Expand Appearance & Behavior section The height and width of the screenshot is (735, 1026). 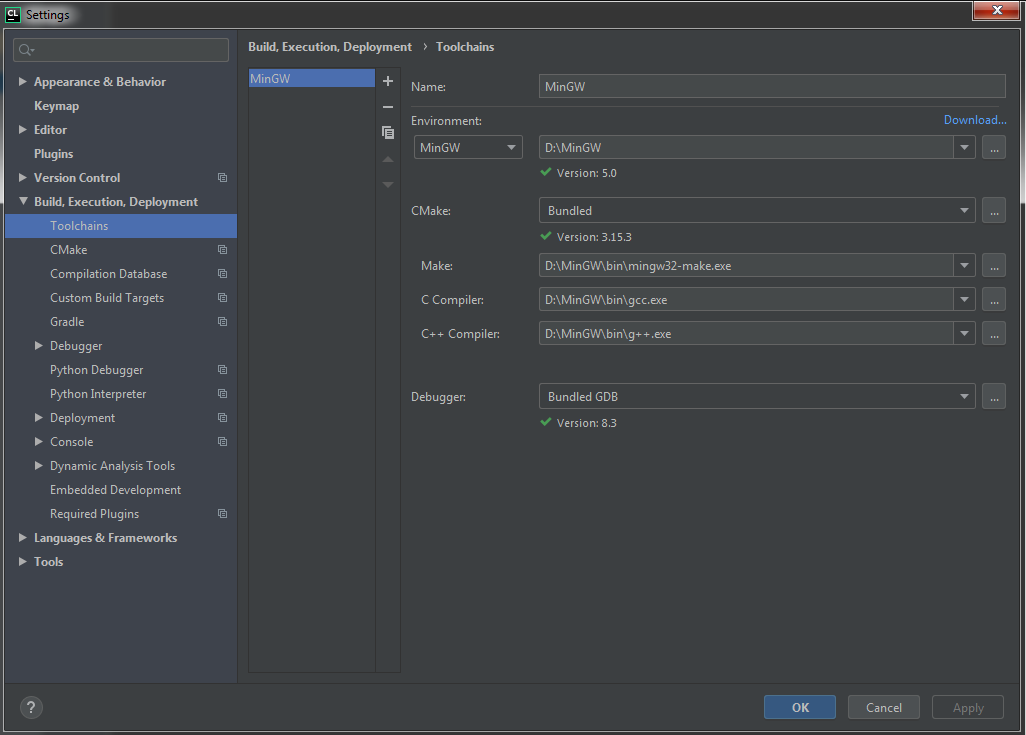click(23, 81)
